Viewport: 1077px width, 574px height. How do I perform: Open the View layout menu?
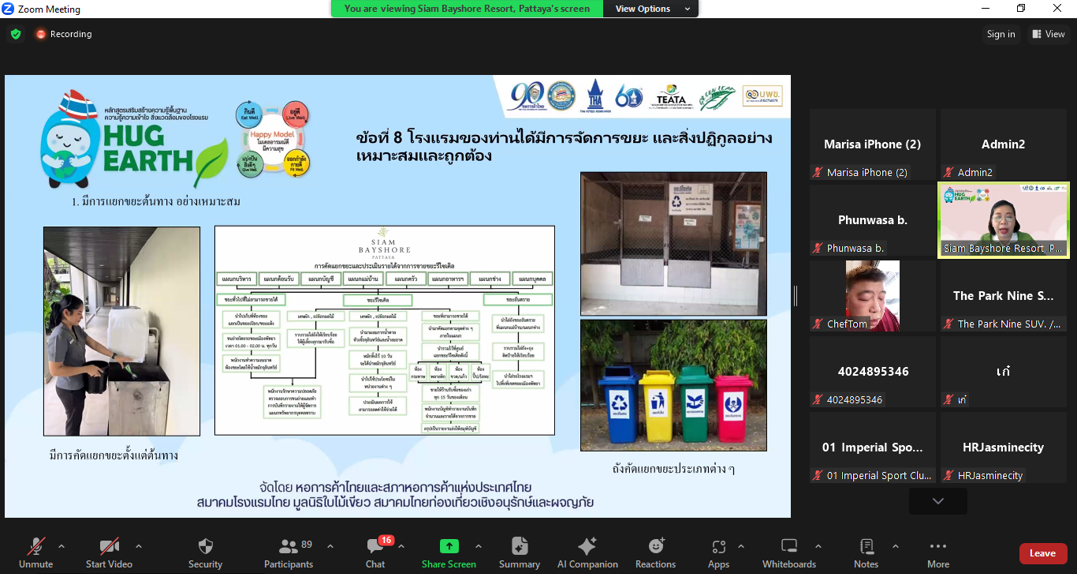click(1051, 34)
